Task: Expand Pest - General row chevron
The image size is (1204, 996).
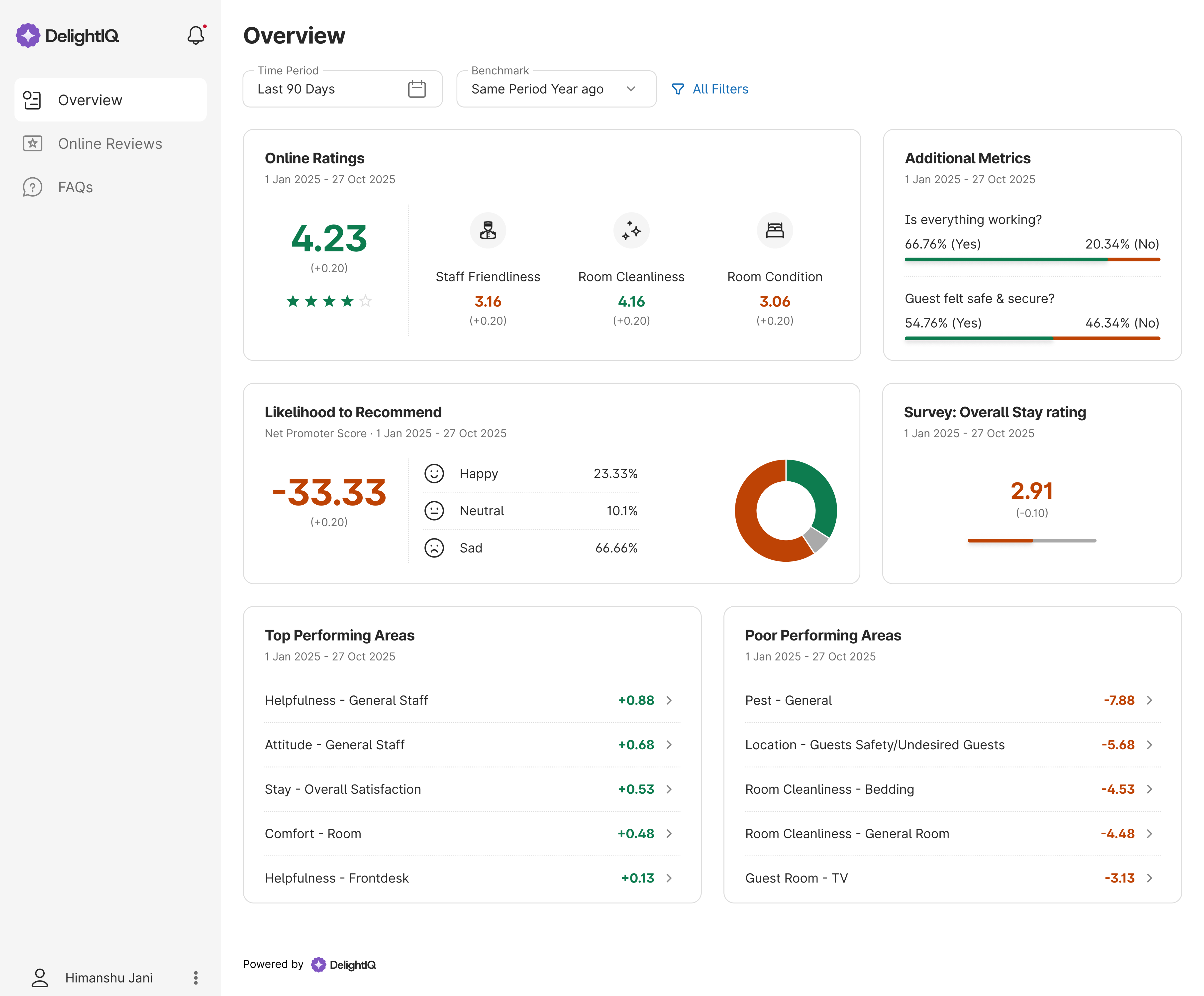Action: coord(1149,700)
